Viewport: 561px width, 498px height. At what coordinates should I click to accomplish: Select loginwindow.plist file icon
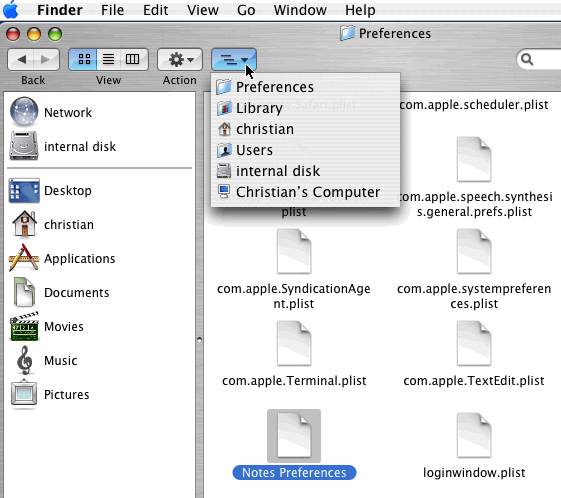coord(474,435)
